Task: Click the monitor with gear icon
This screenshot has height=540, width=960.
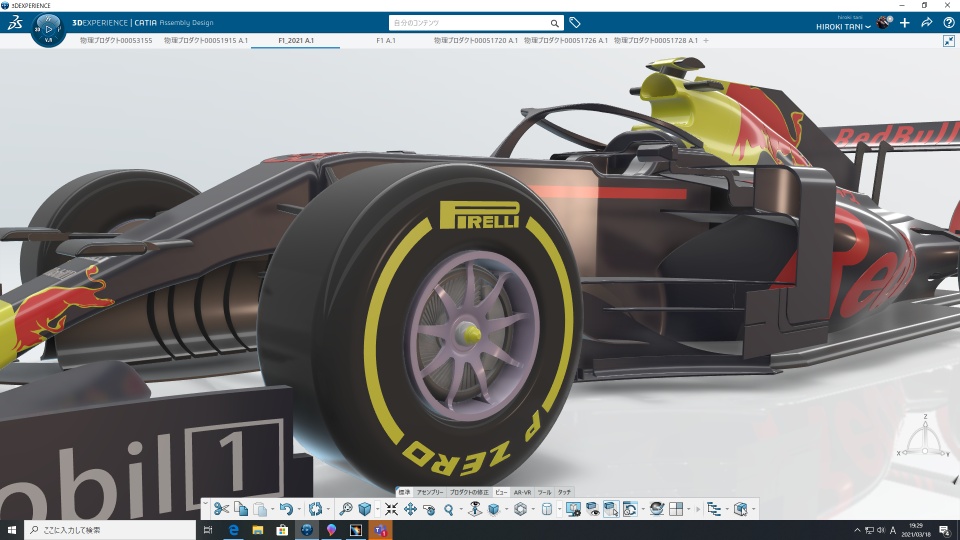Action: click(x=573, y=509)
